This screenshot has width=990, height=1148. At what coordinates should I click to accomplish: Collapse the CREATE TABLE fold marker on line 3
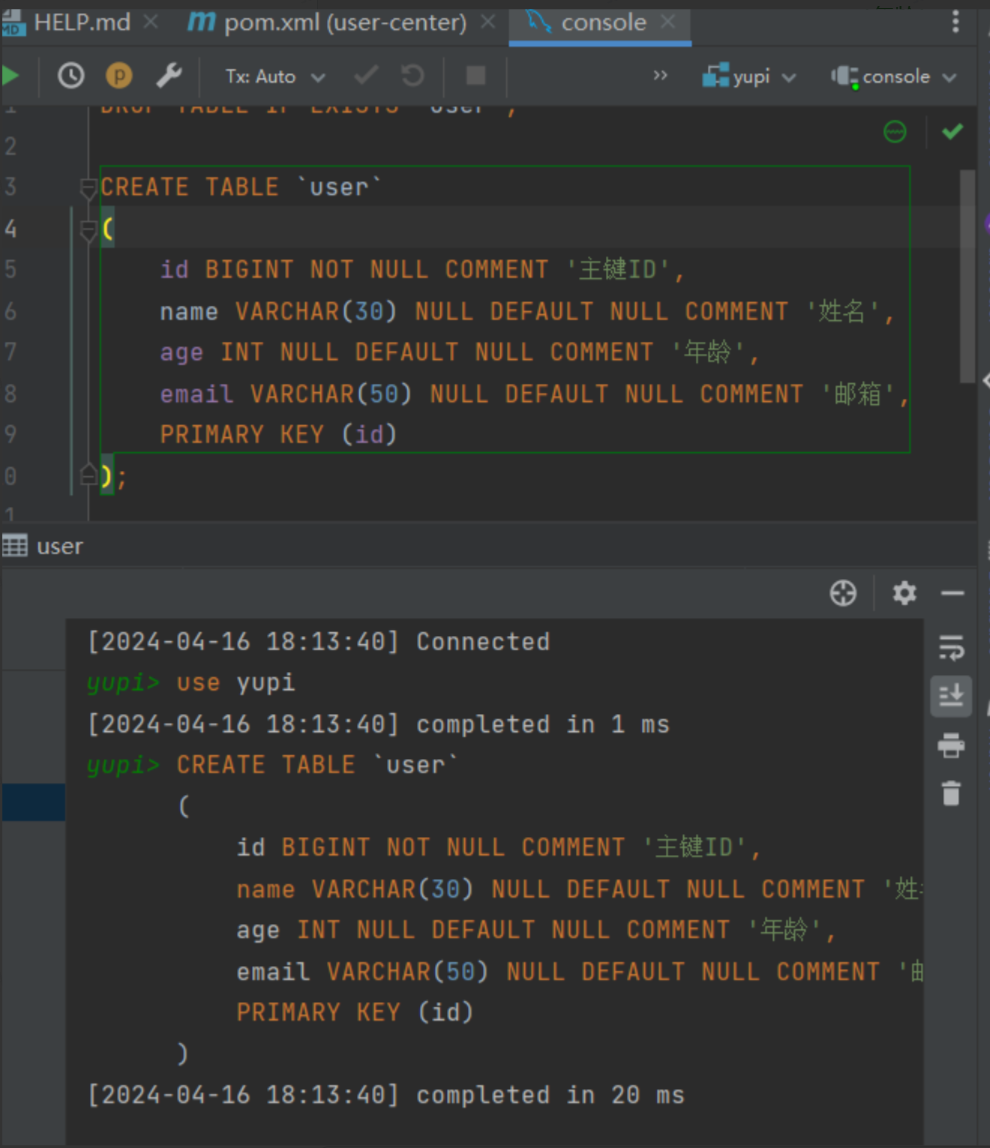pos(88,187)
